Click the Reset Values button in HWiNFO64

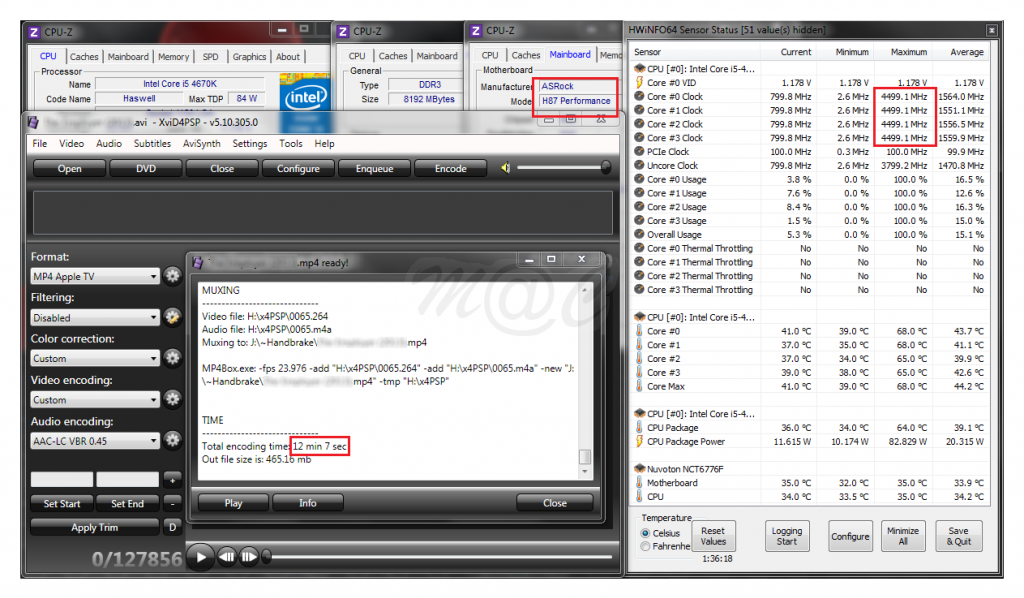click(712, 536)
